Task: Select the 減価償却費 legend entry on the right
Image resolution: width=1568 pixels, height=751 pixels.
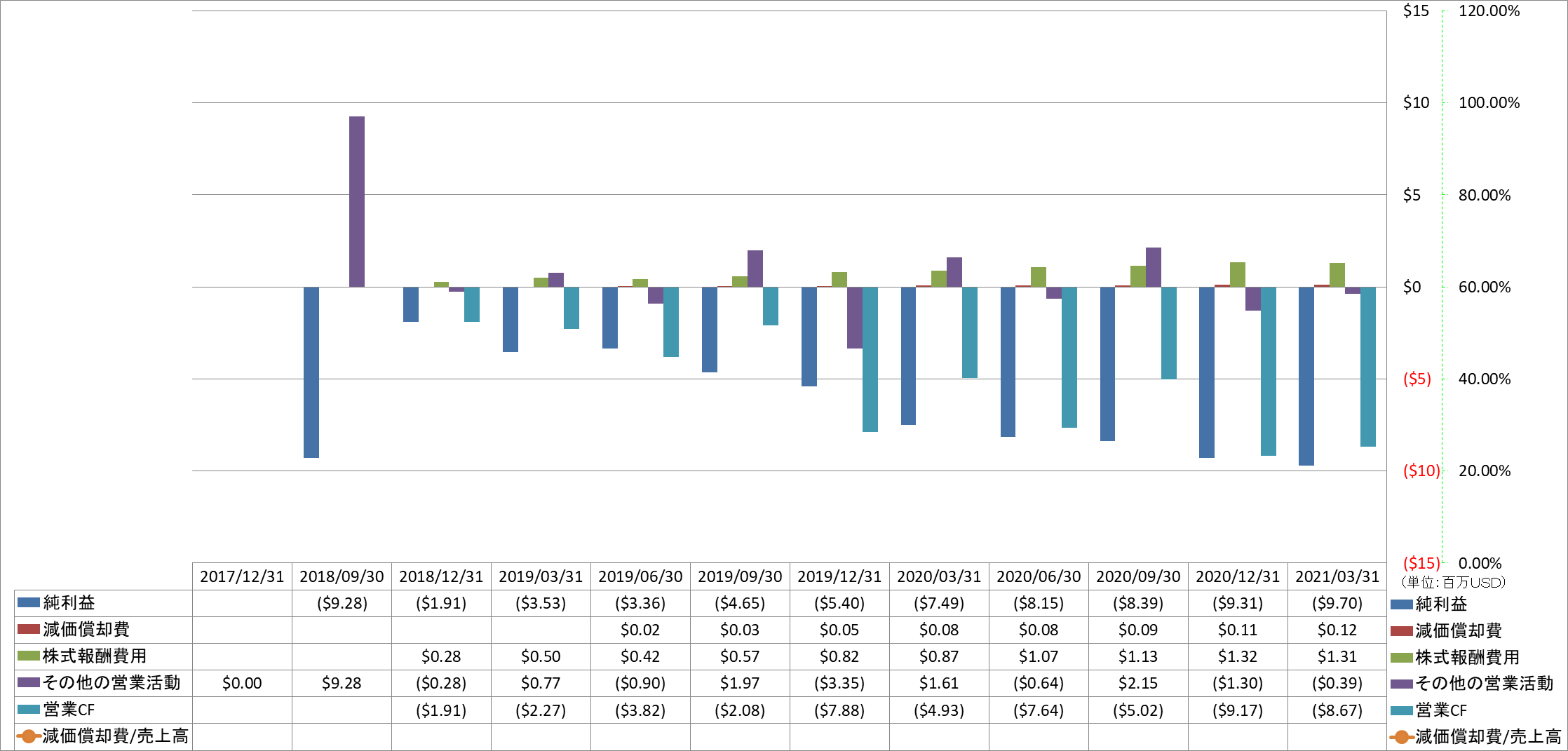Action: pos(1446,630)
